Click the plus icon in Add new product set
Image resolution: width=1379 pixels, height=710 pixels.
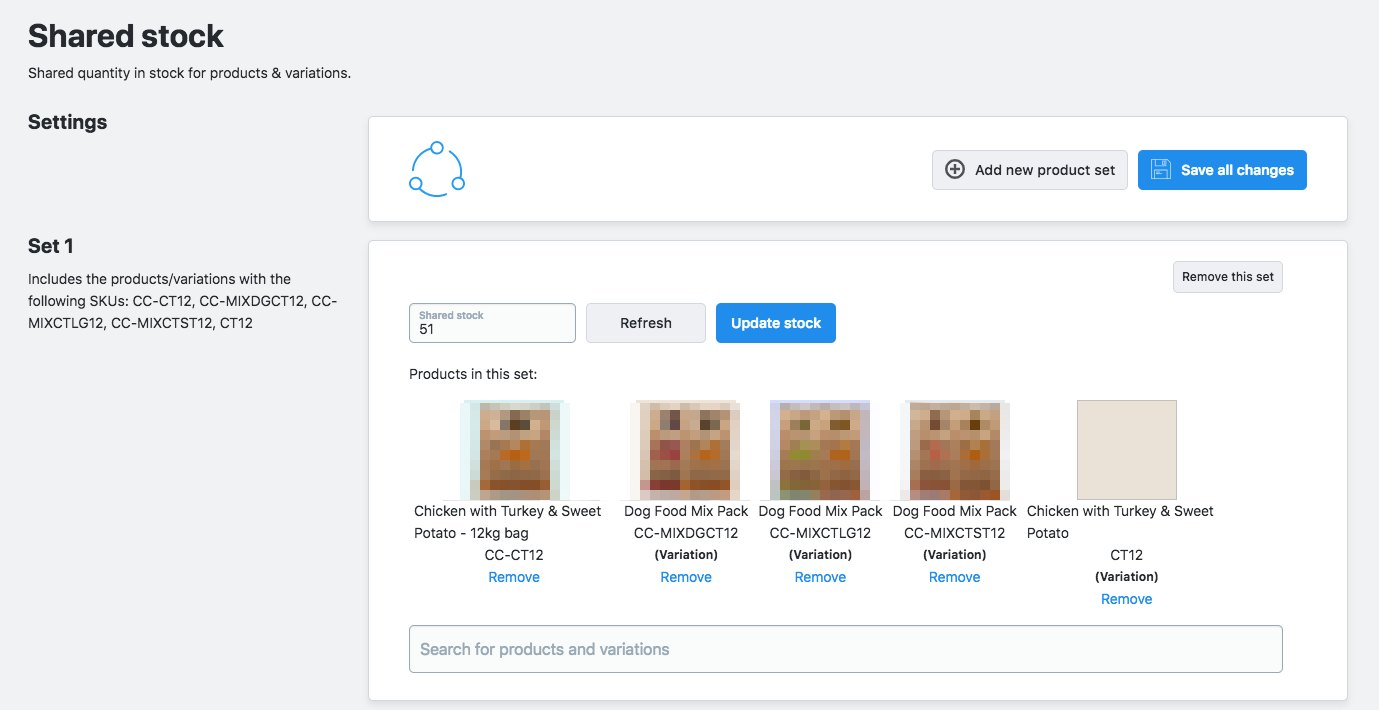click(955, 170)
